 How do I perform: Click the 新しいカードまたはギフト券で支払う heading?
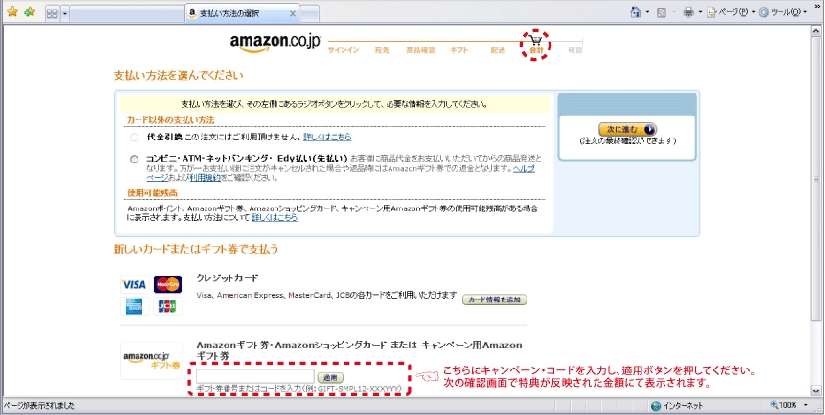pos(196,249)
